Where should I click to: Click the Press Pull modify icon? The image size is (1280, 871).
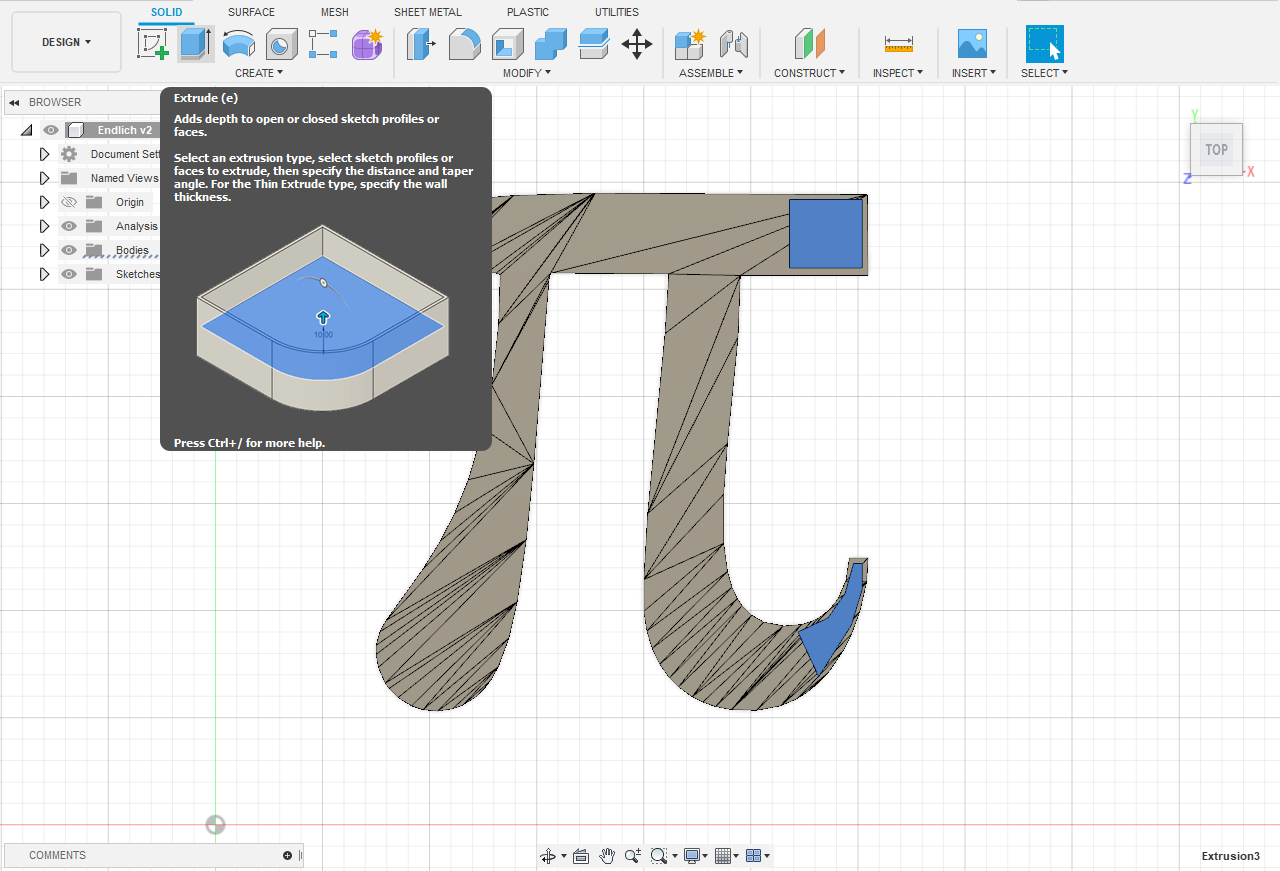coord(421,44)
